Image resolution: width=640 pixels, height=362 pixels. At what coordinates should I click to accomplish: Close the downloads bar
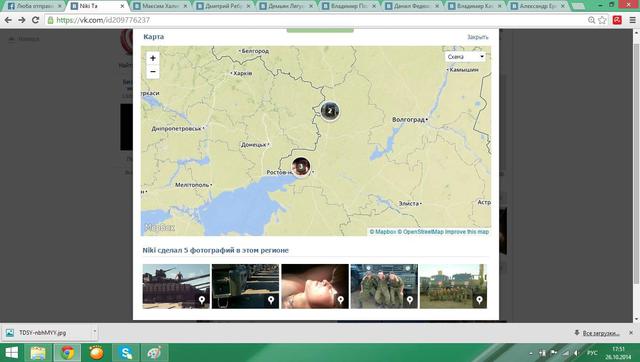631,333
